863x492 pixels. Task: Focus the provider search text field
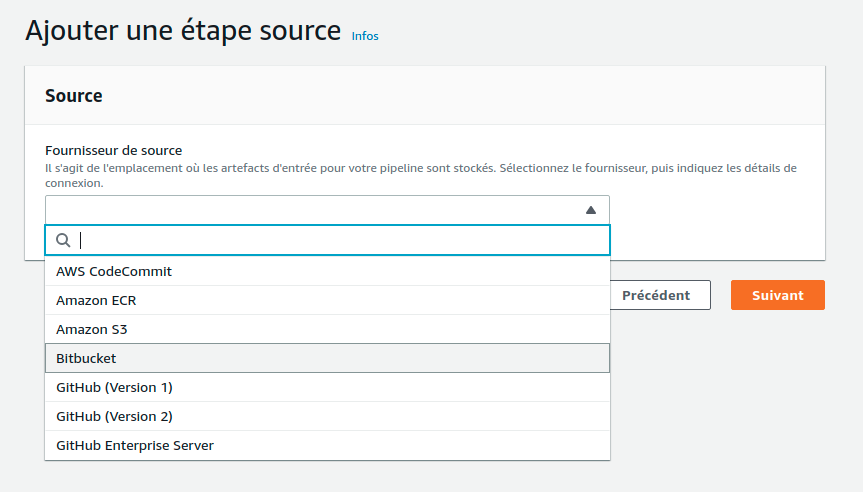point(340,240)
